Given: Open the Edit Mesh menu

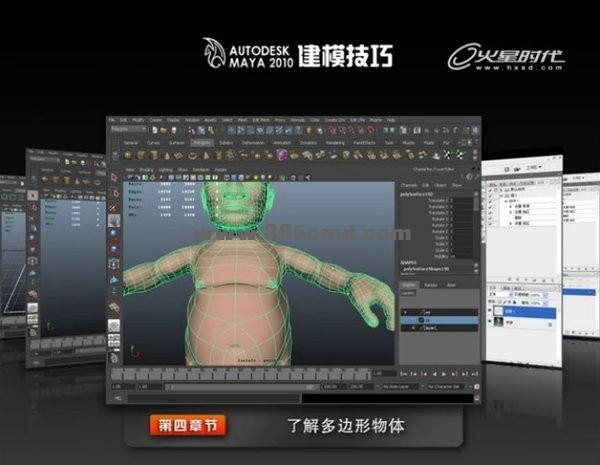Looking at the screenshot, I should 262,120.
